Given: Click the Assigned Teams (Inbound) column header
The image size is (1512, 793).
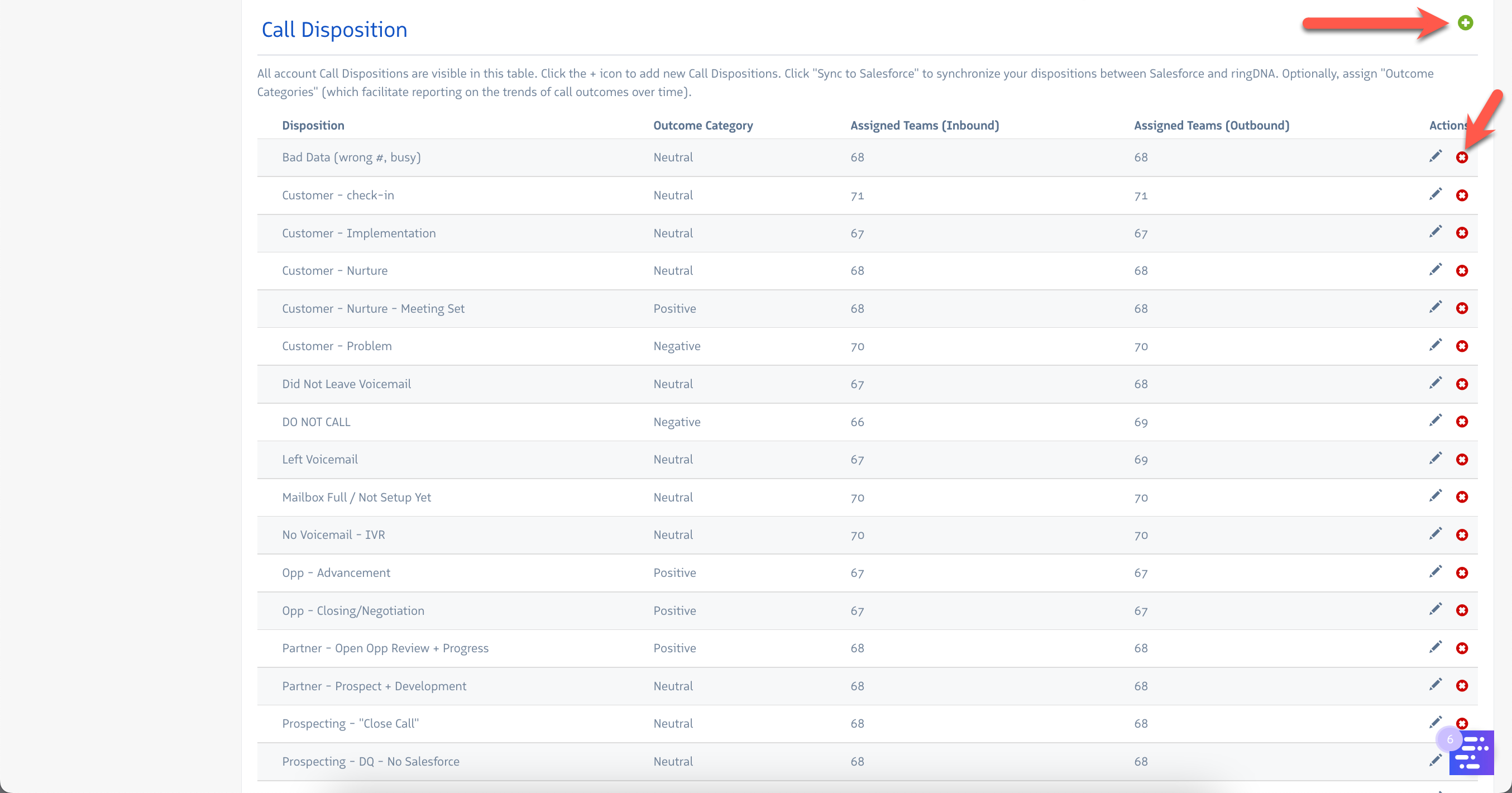Looking at the screenshot, I should (x=925, y=126).
